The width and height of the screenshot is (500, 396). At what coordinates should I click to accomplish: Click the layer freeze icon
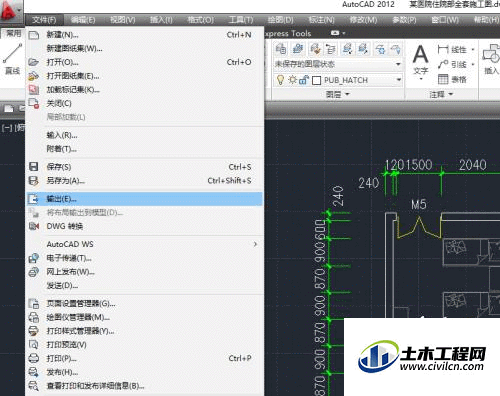click(x=380, y=49)
